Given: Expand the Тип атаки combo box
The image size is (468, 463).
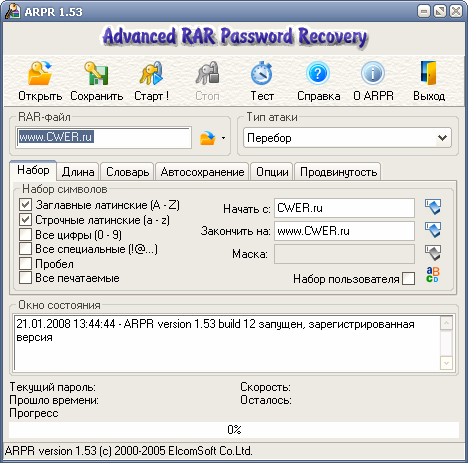Looking at the screenshot, I should 347,138.
